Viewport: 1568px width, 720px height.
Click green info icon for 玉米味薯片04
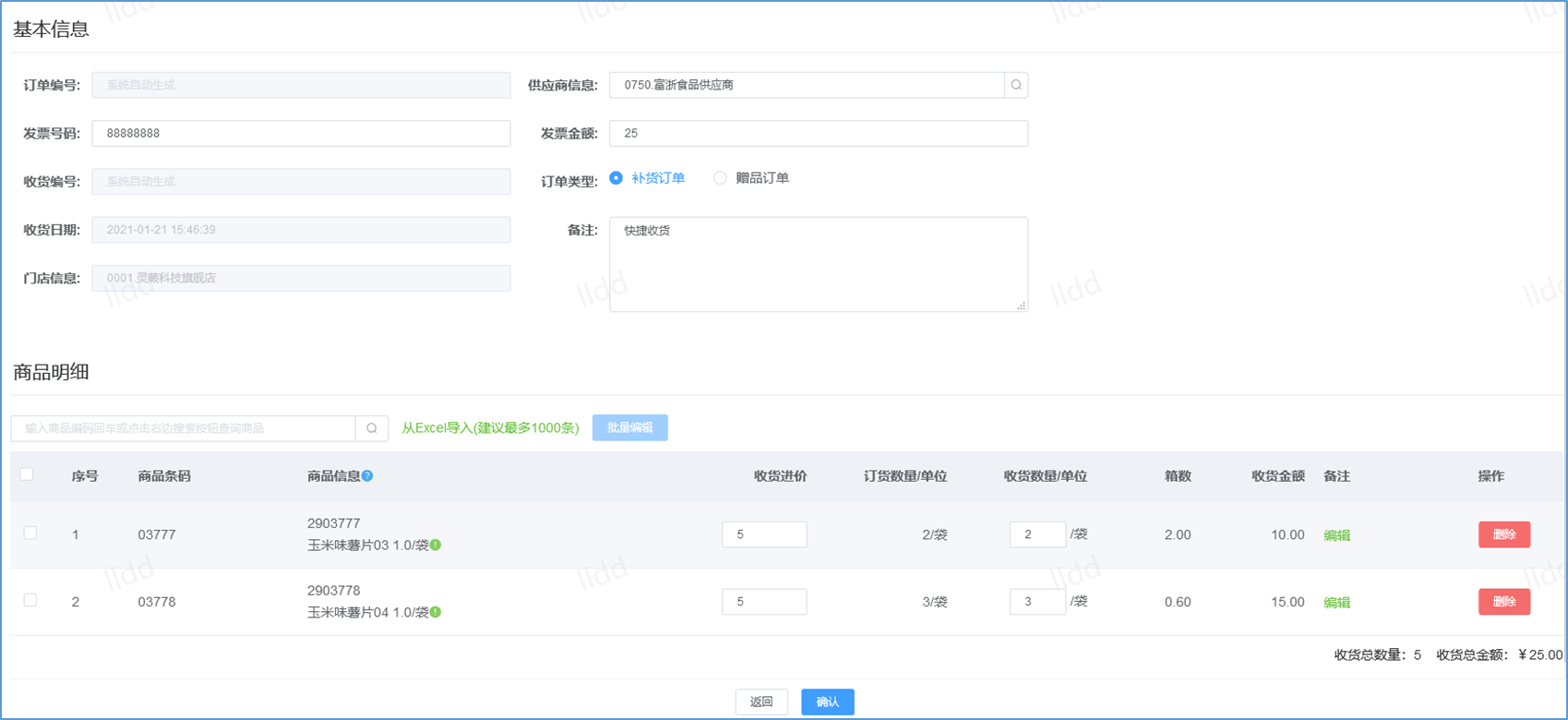tap(436, 612)
